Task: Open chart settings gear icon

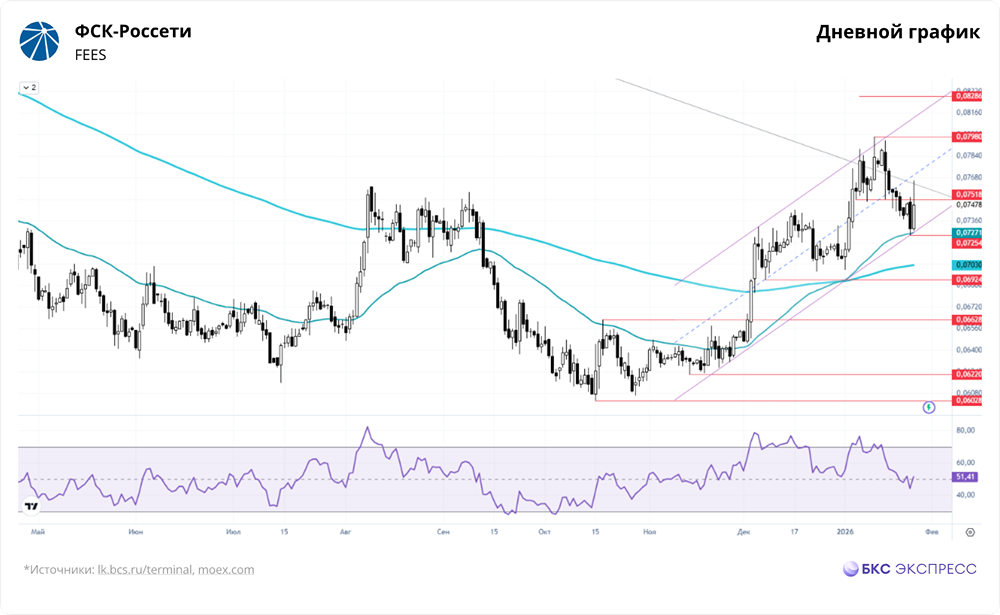Action: tap(970, 532)
